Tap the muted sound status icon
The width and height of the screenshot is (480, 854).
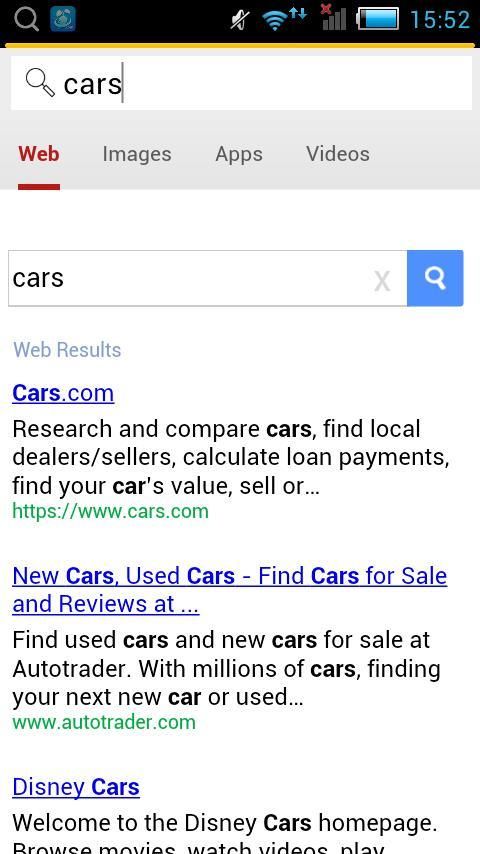coord(240,20)
